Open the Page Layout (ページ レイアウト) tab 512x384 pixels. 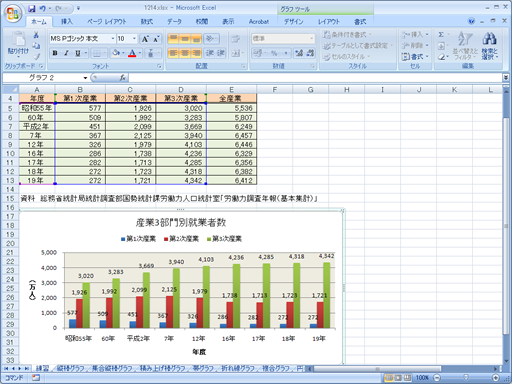click(x=107, y=22)
